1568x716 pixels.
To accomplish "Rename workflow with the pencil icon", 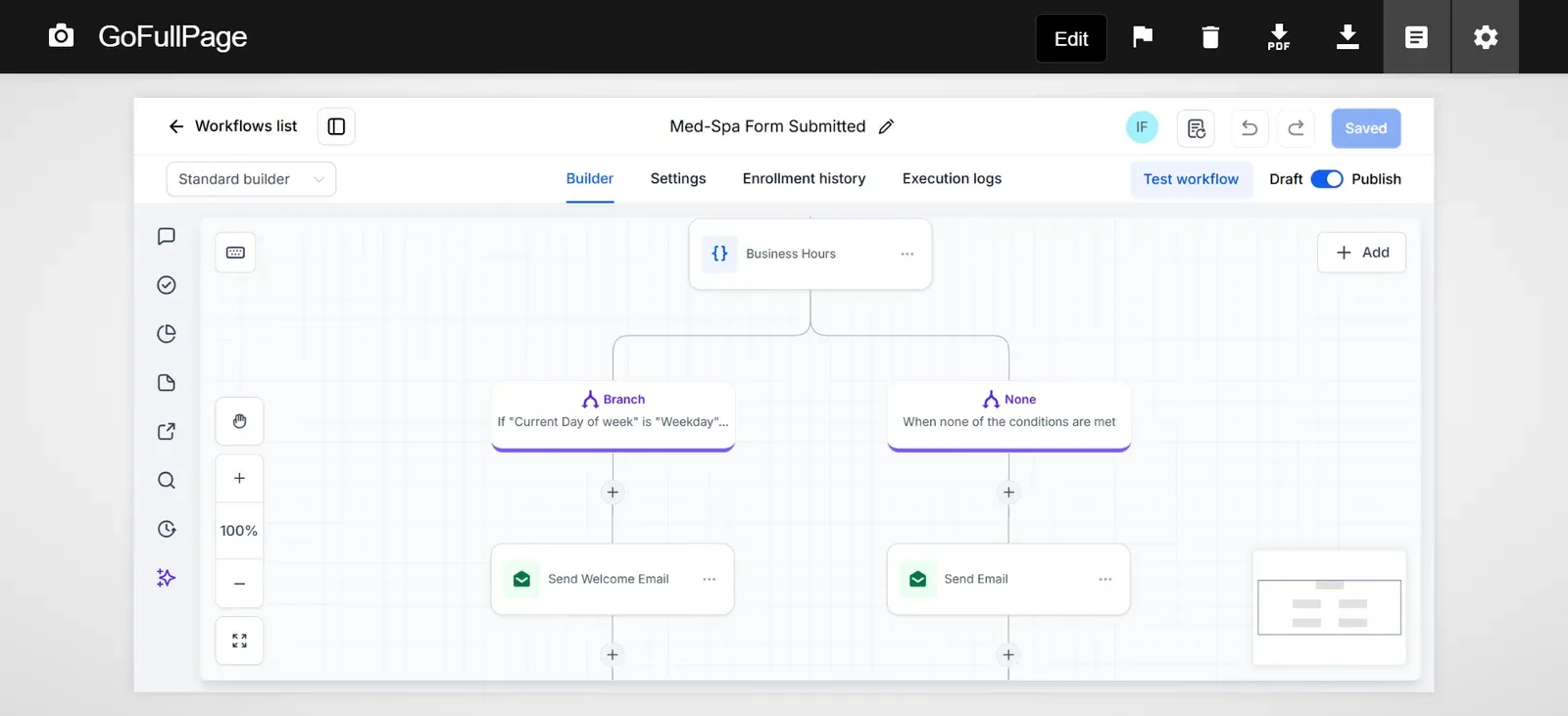I will coord(886,126).
